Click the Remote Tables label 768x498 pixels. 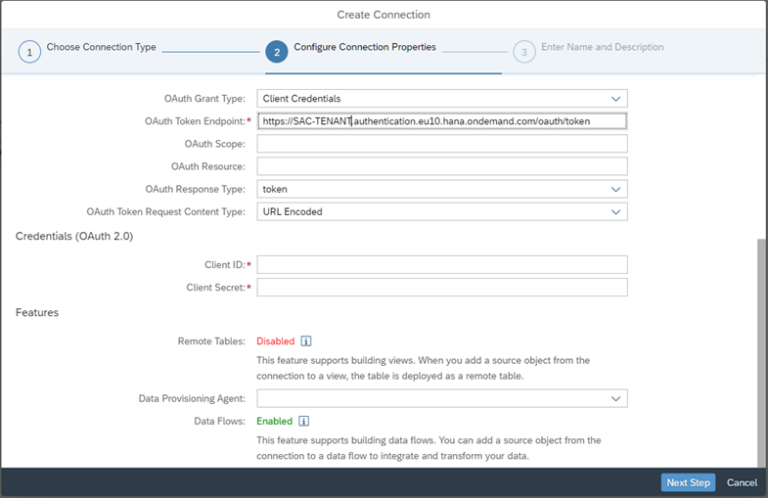pyautogui.click(x=212, y=341)
